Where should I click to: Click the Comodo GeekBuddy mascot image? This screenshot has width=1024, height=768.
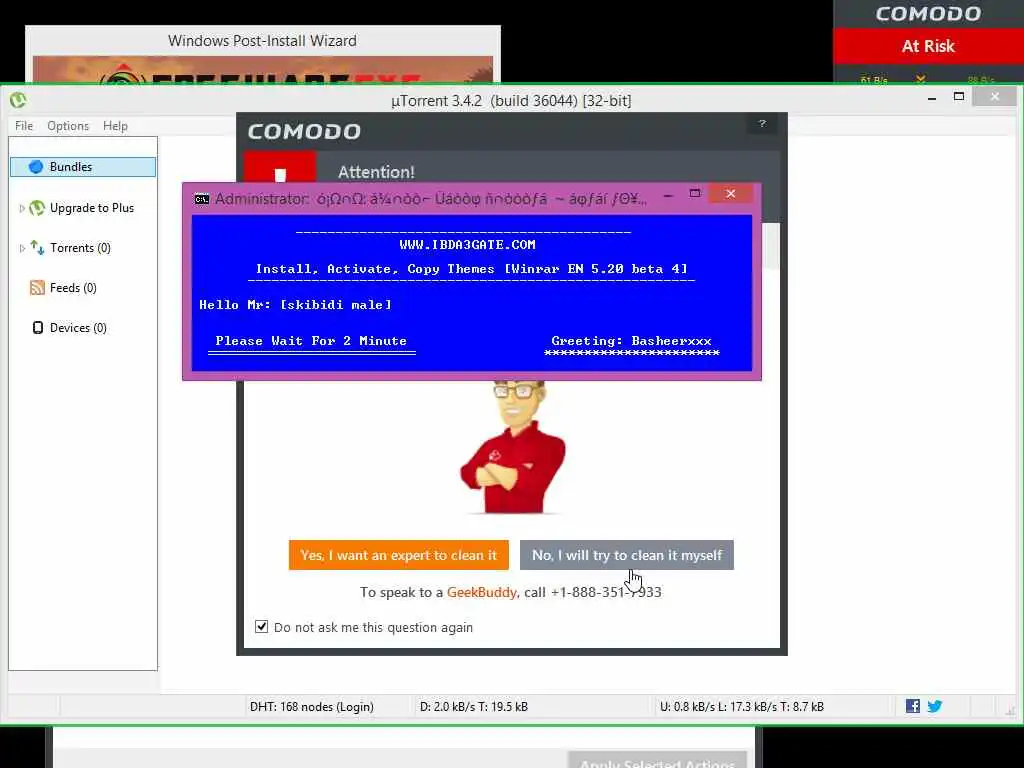pyautogui.click(x=513, y=447)
